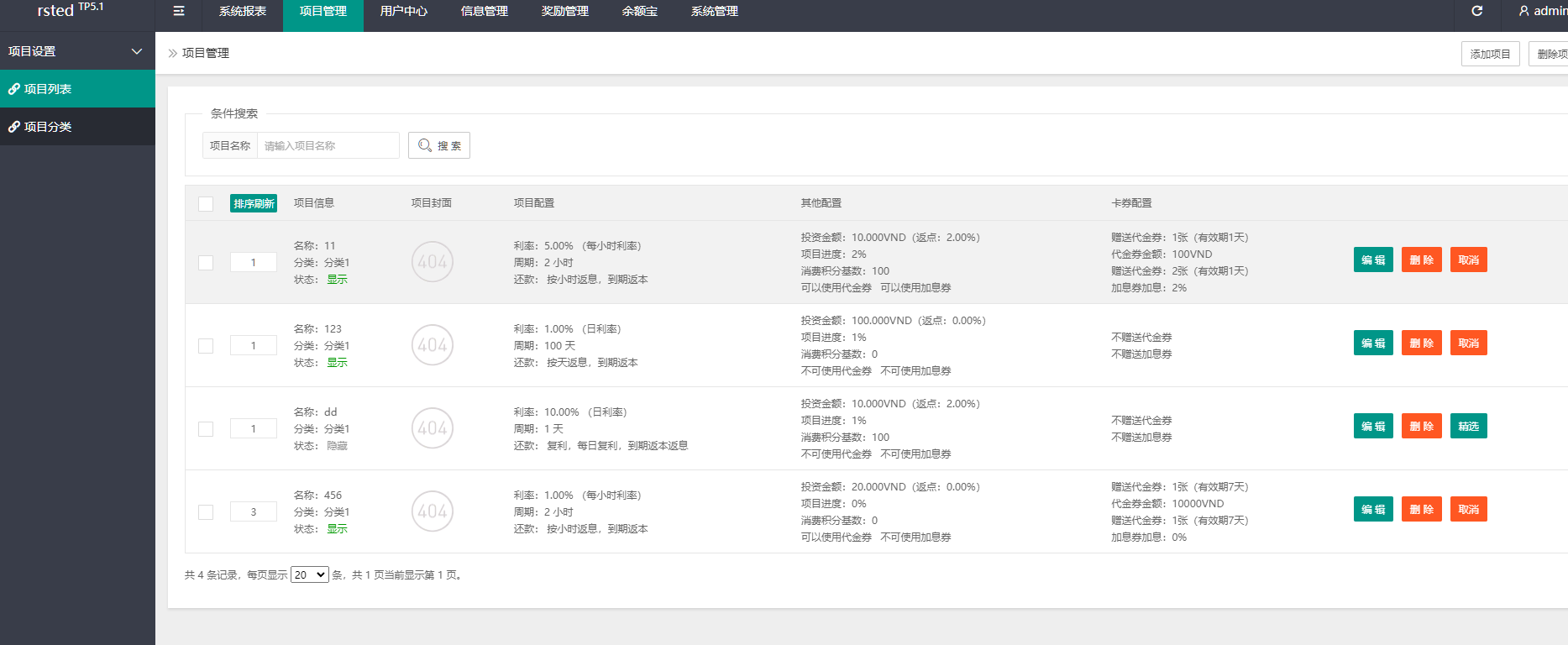This screenshot has height=645, width=1568.
Task: Click the admin user icon
Action: pos(1523,11)
